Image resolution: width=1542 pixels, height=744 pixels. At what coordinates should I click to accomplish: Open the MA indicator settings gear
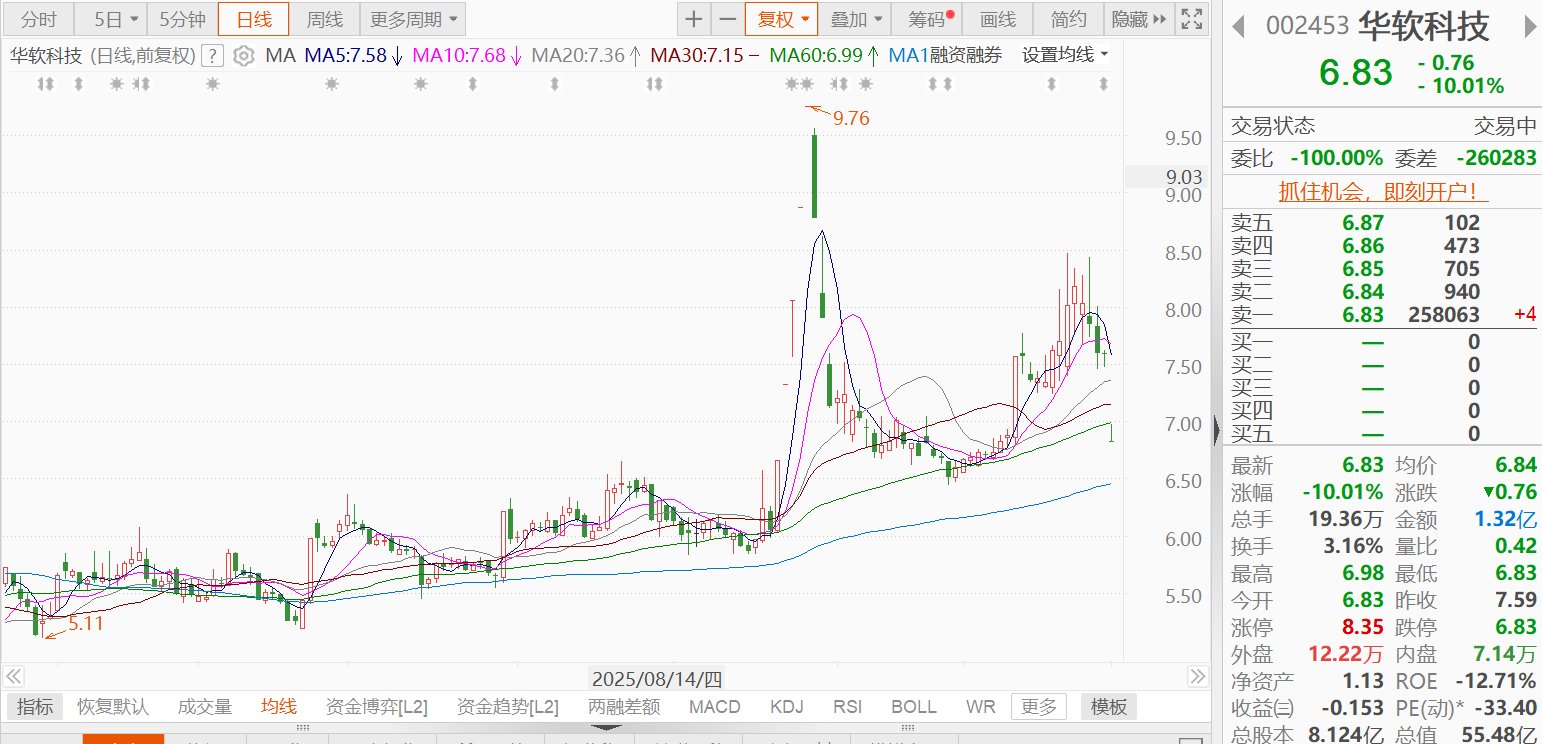point(243,56)
